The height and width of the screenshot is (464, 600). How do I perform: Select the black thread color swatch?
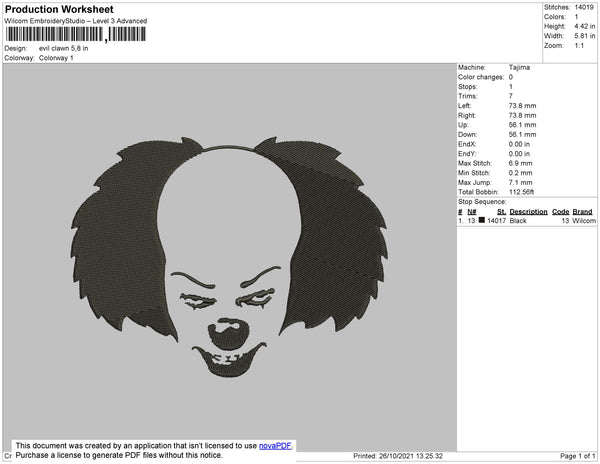(482, 220)
